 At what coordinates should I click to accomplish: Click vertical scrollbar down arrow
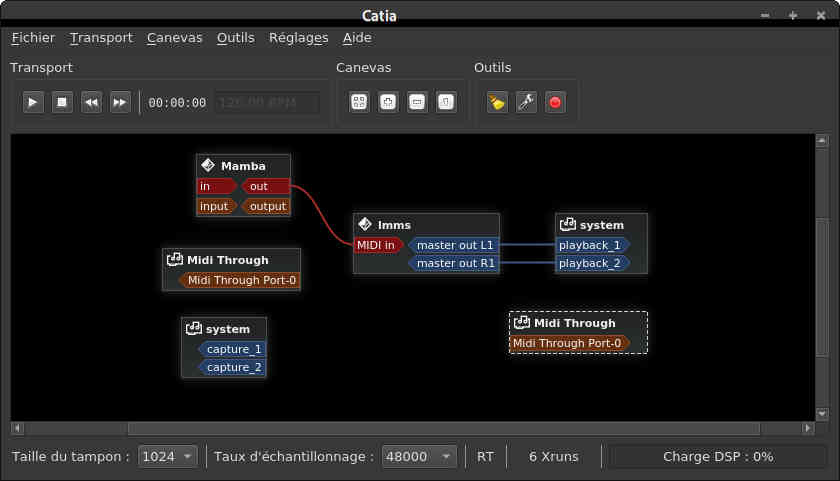coord(822,414)
